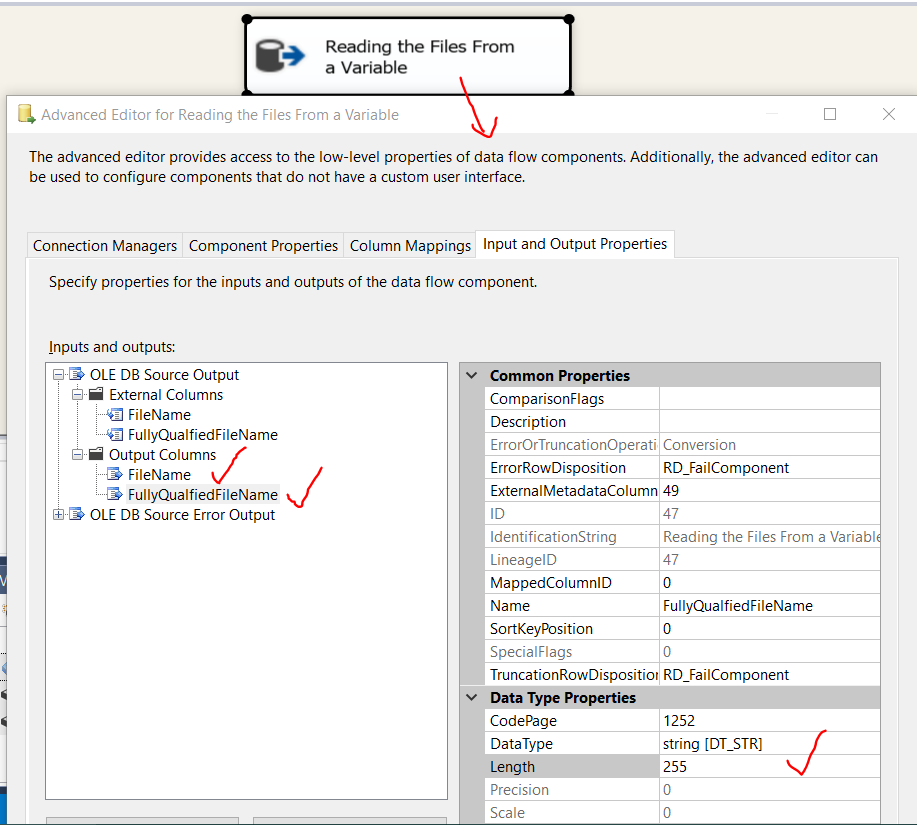Open the Connection Managers tab
The width and height of the screenshot is (917, 825).
point(104,244)
